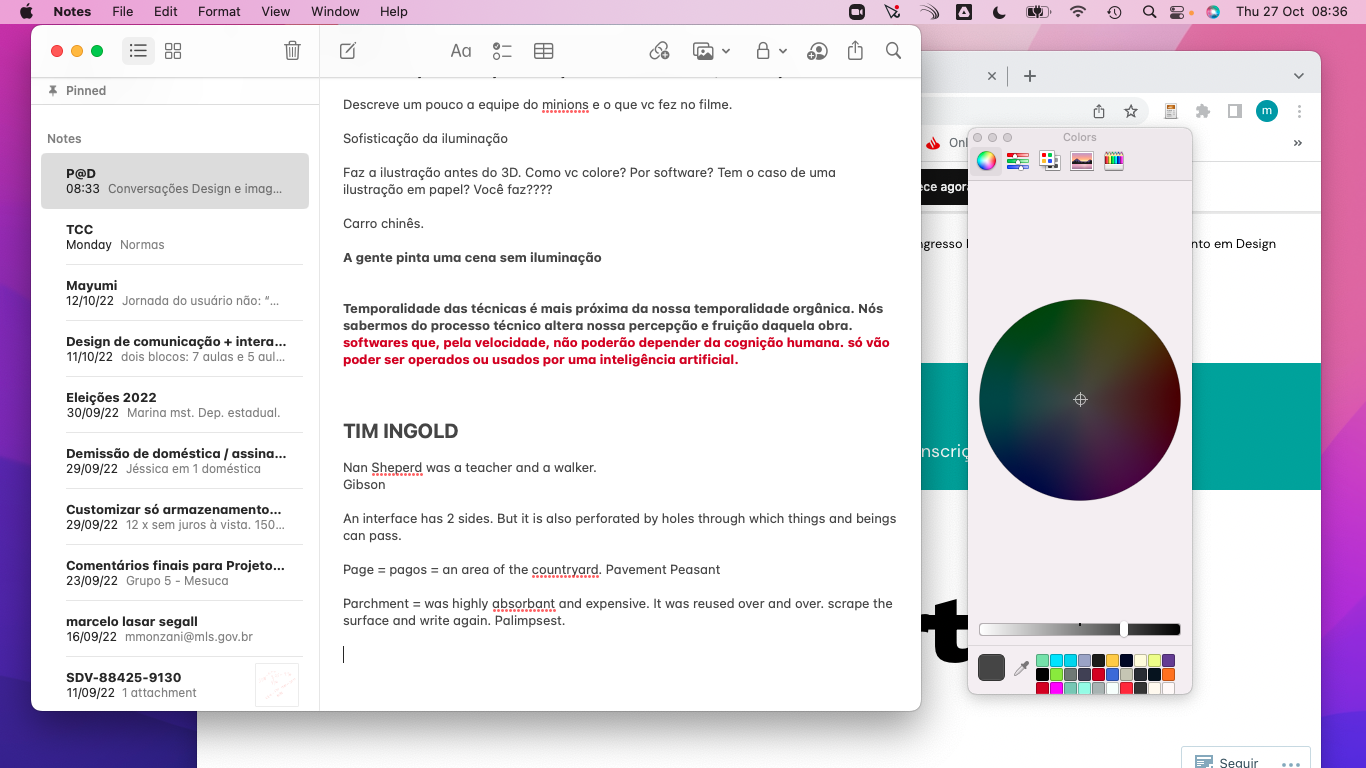Click the SDV note attachment thumbnail
Screen dimensions: 1366x768
pos(277,685)
